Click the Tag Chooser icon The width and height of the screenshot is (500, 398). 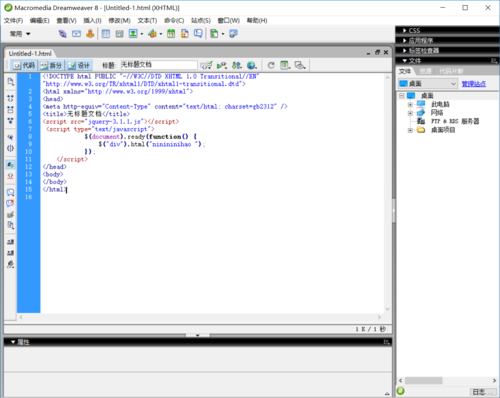tap(233, 34)
